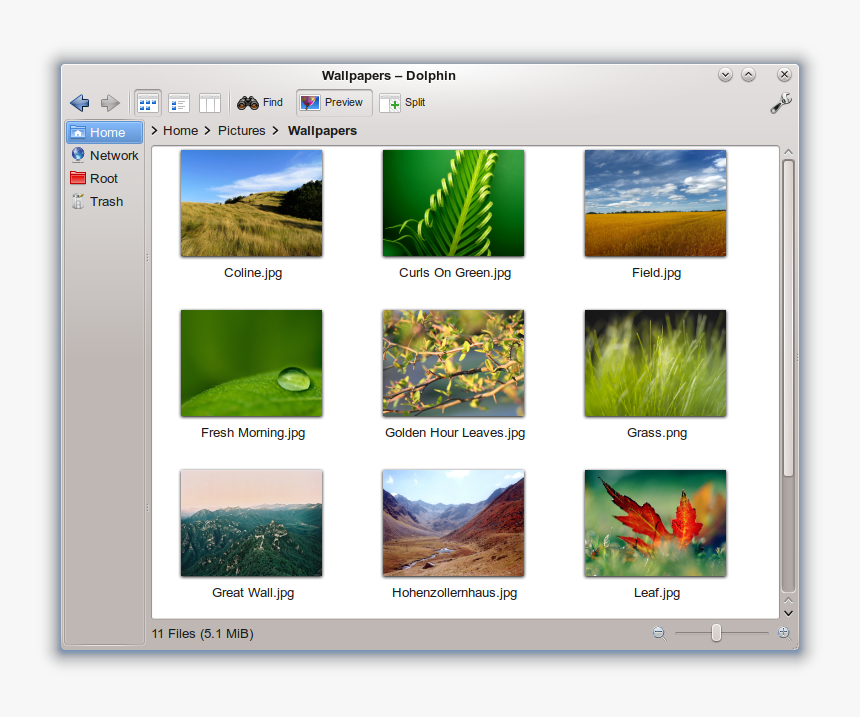
Task: Click the zoom in magnifier icon
Action: pyautogui.click(x=783, y=632)
